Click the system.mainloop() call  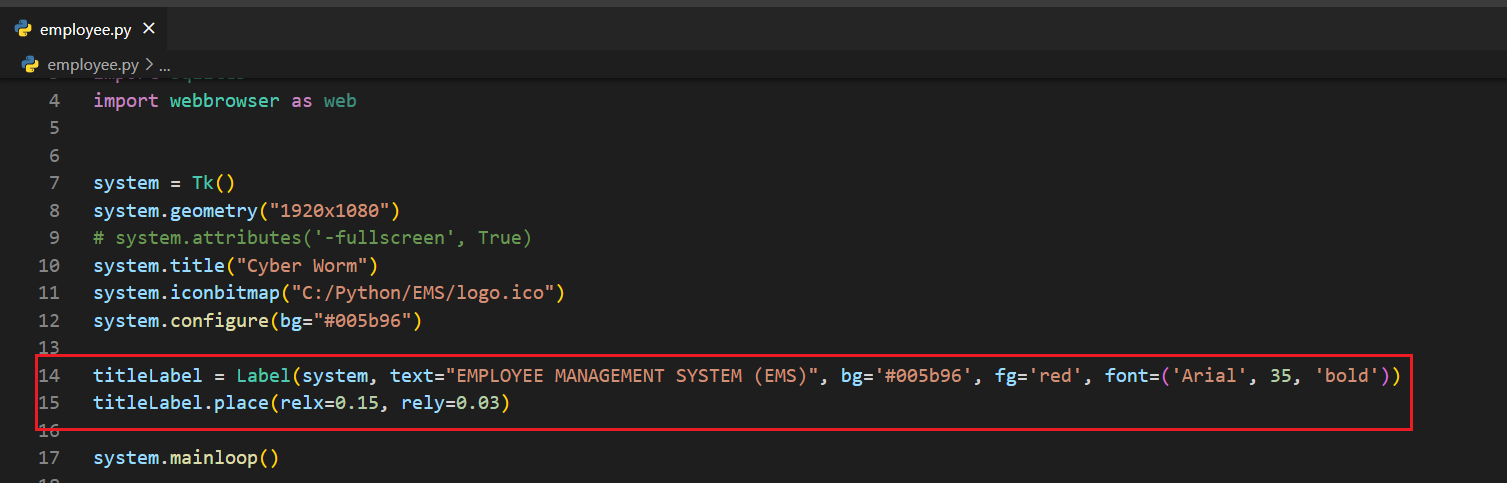click(x=186, y=458)
